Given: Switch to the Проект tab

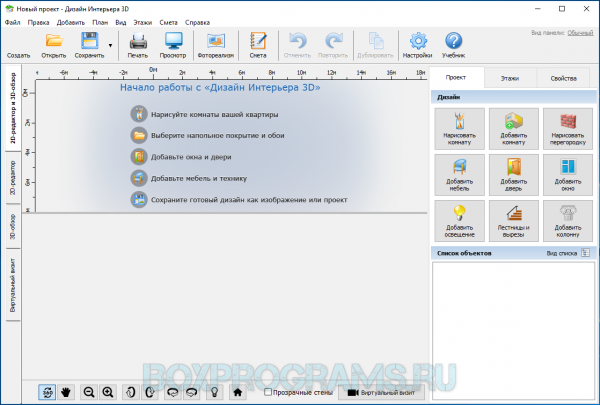Looking at the screenshot, I should [456, 77].
